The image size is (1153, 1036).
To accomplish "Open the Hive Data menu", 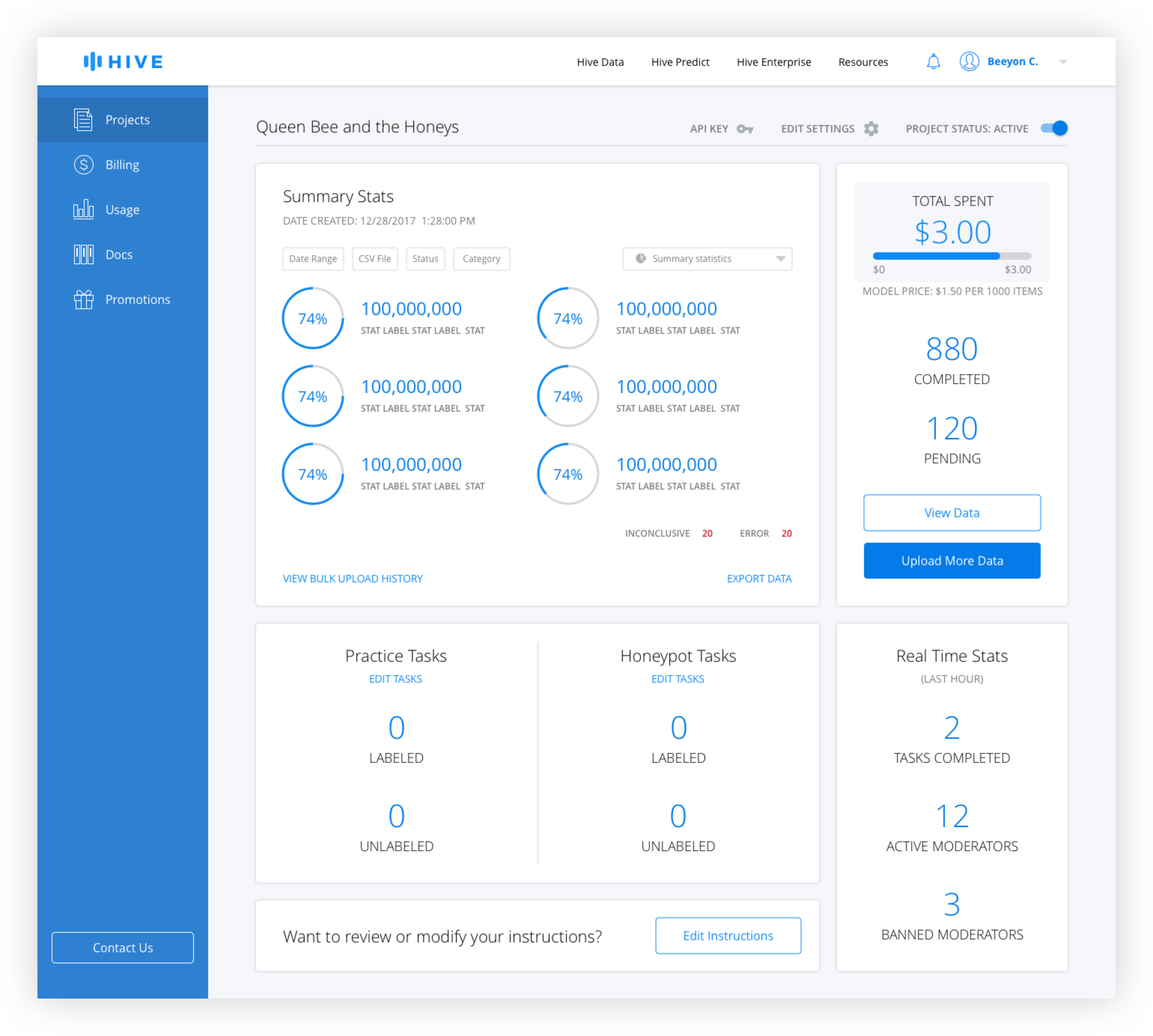I will pyautogui.click(x=600, y=62).
